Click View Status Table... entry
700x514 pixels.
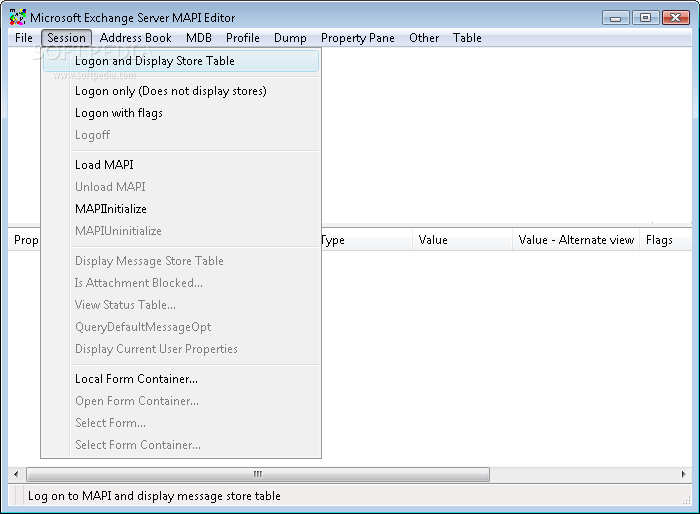pos(181,305)
